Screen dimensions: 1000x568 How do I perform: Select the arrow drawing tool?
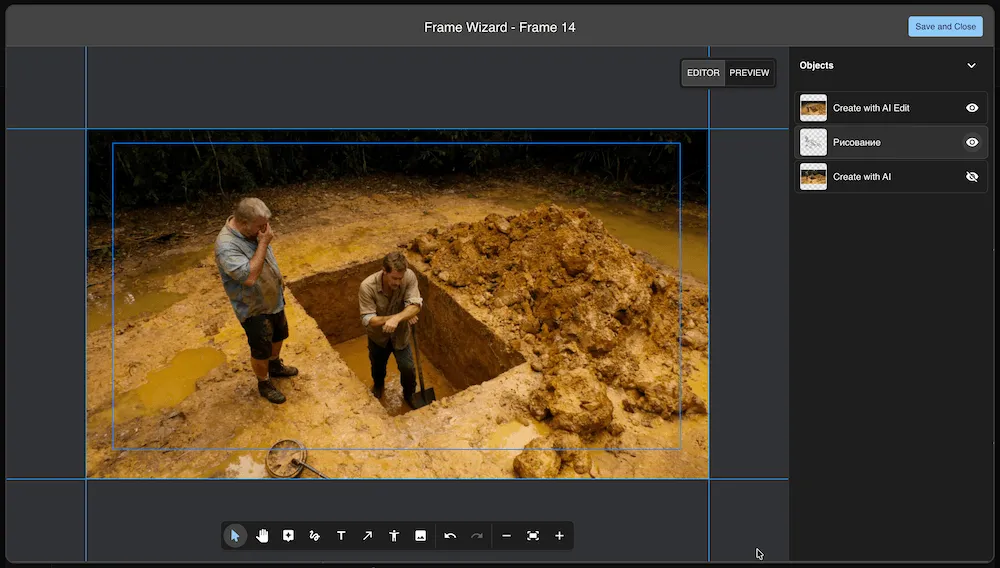click(x=367, y=536)
